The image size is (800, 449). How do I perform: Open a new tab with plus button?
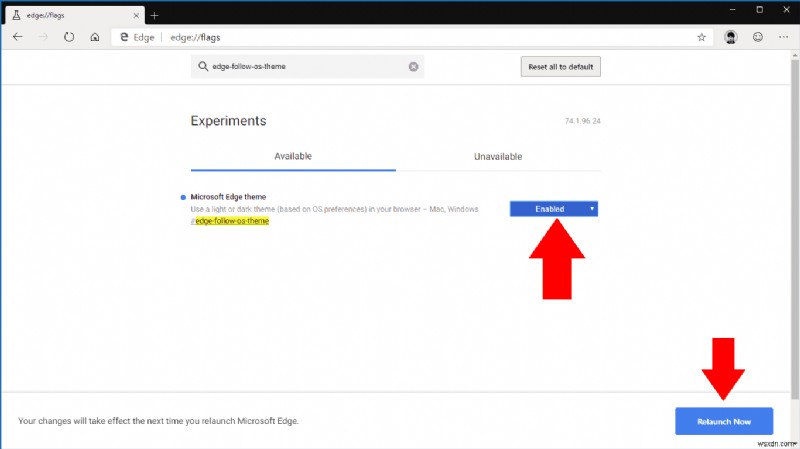pyautogui.click(x=155, y=15)
